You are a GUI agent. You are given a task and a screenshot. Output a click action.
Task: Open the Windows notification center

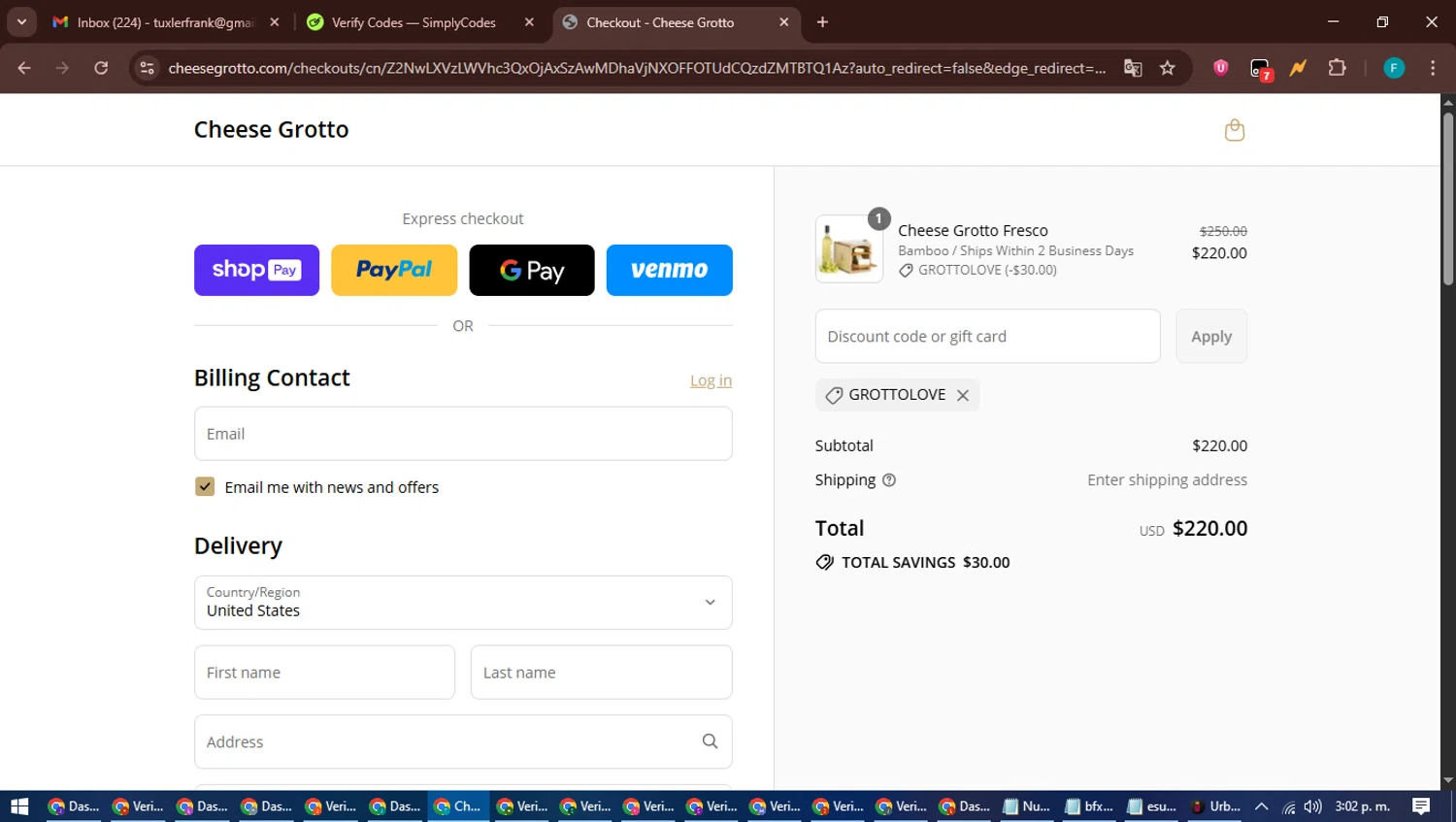coord(1421,806)
